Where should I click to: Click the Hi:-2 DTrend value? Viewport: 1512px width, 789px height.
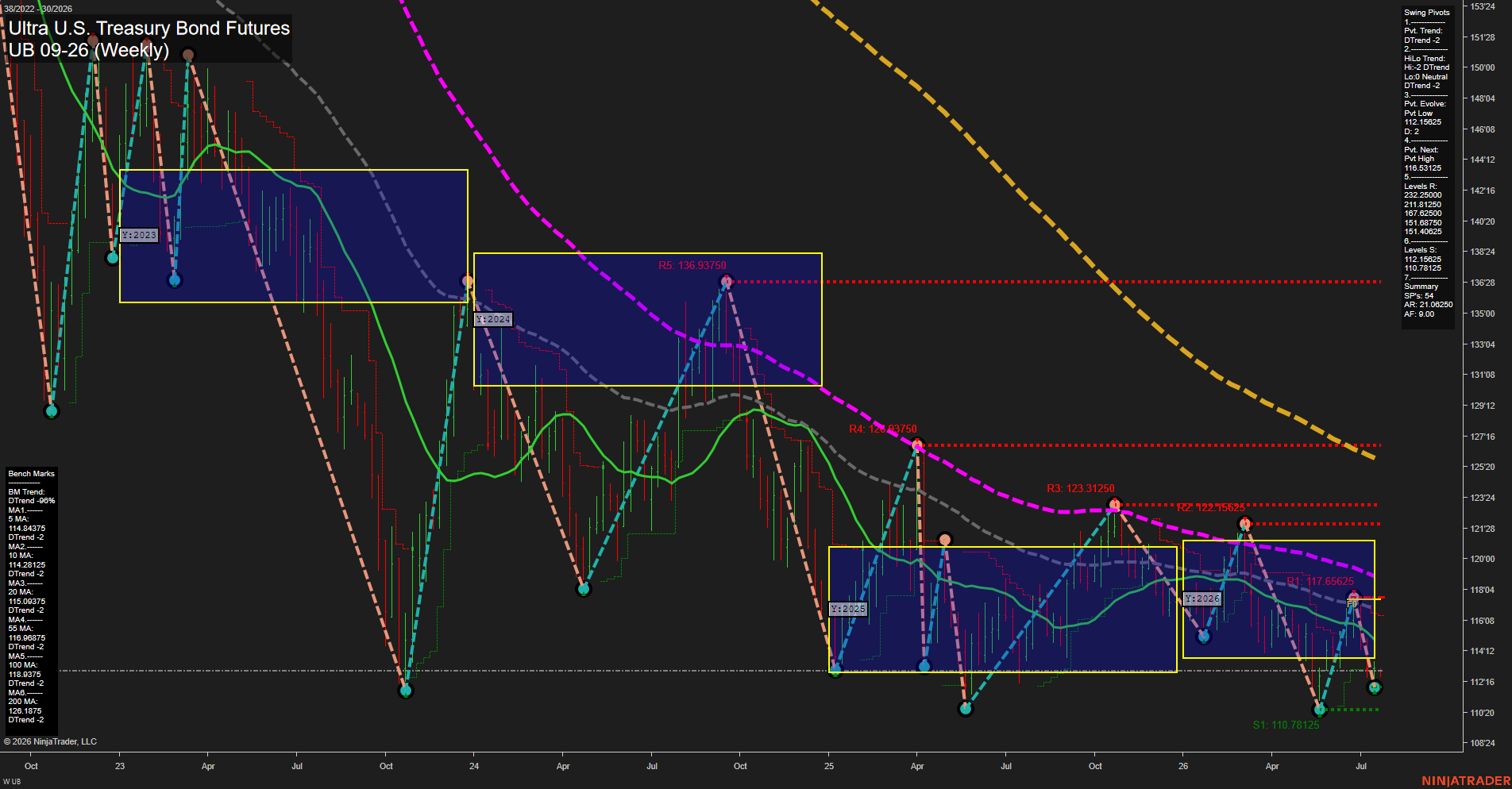1426,67
